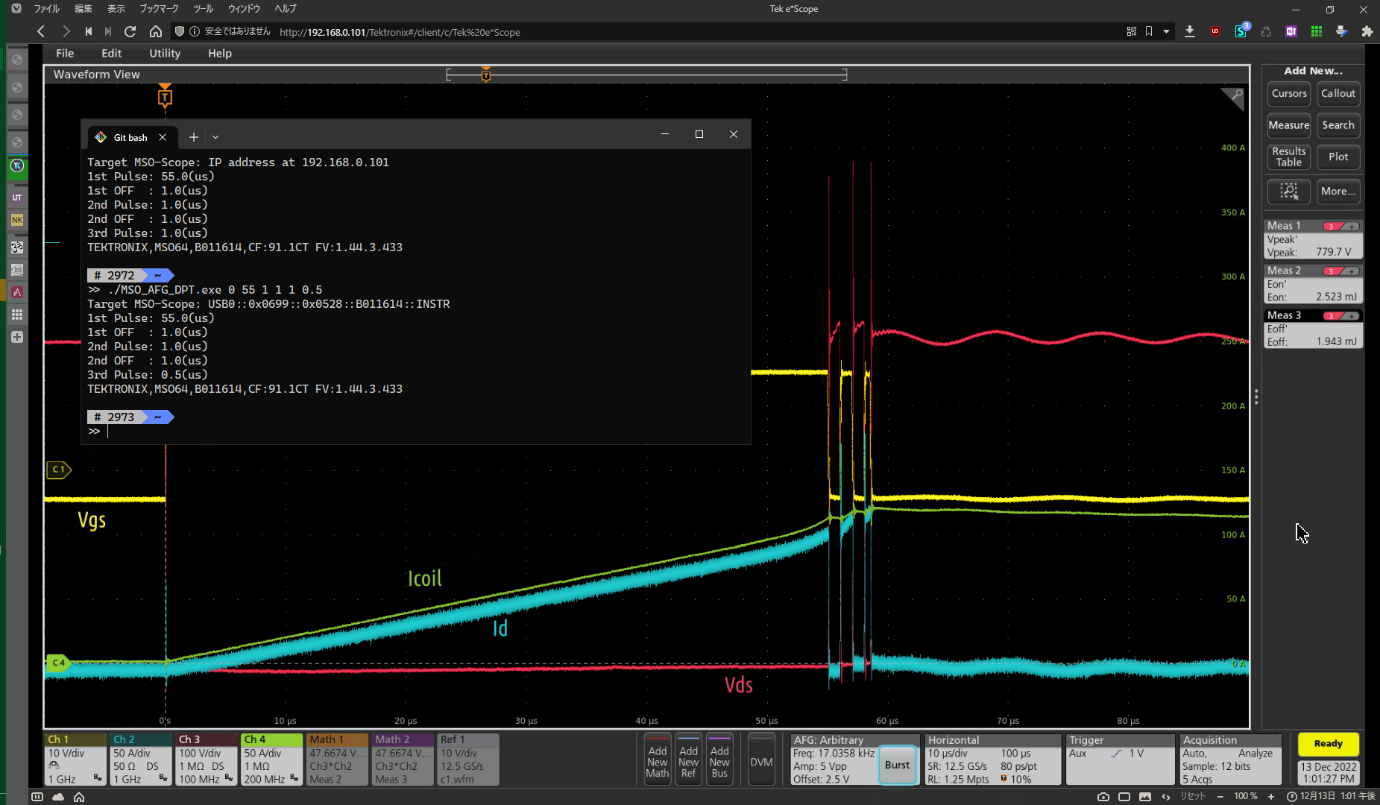
Task: Select the Meas 1 Vpeak badge
Action: click(x=1312, y=240)
